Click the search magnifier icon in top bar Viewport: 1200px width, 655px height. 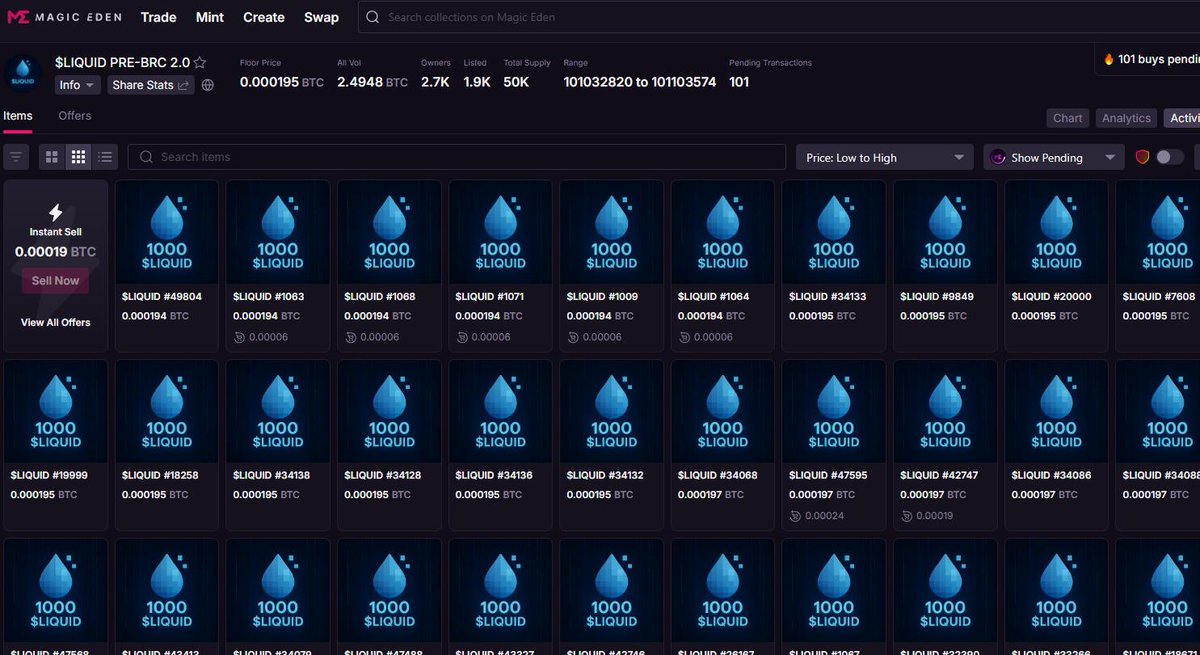373,17
